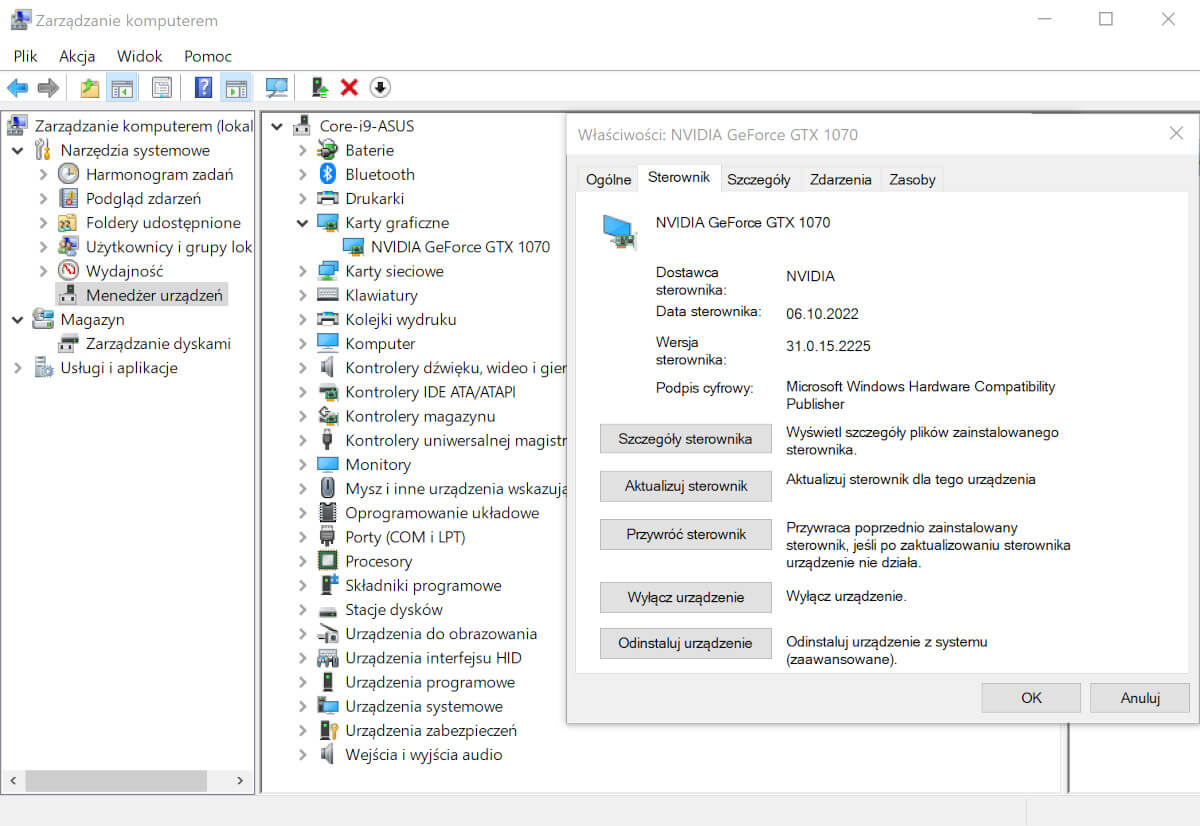Collapse the Karty graficzne node
The height and width of the screenshot is (826, 1200).
coord(302,222)
